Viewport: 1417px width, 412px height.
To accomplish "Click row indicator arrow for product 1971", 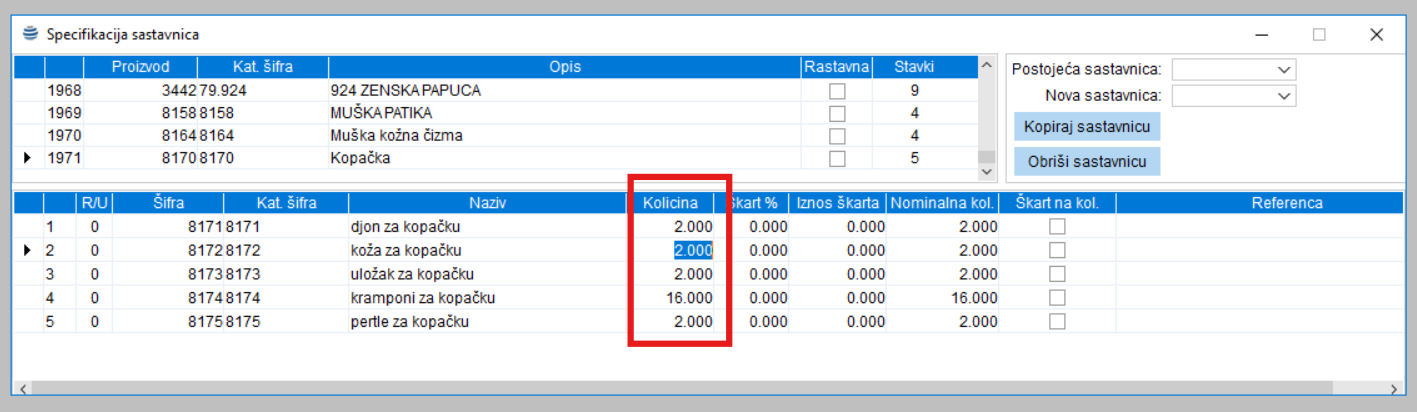I will pos(27,158).
